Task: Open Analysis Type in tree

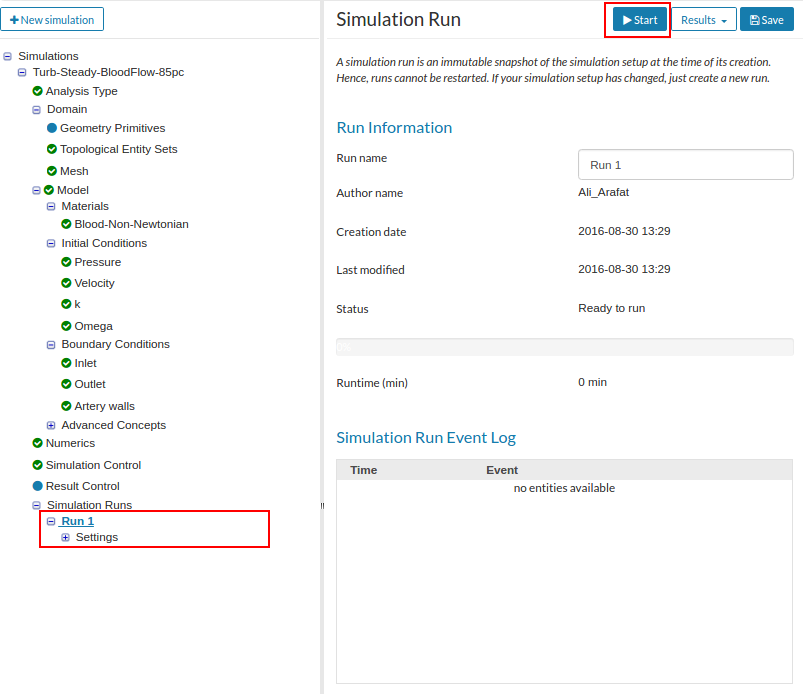Action: coord(81,91)
